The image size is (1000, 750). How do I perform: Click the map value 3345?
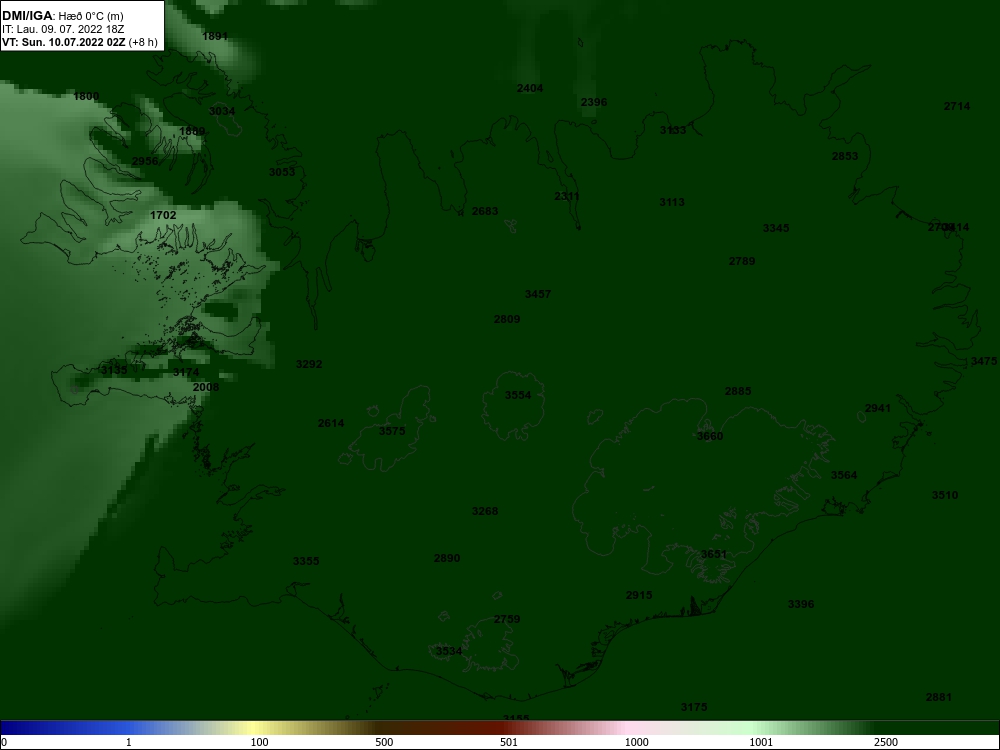776,228
